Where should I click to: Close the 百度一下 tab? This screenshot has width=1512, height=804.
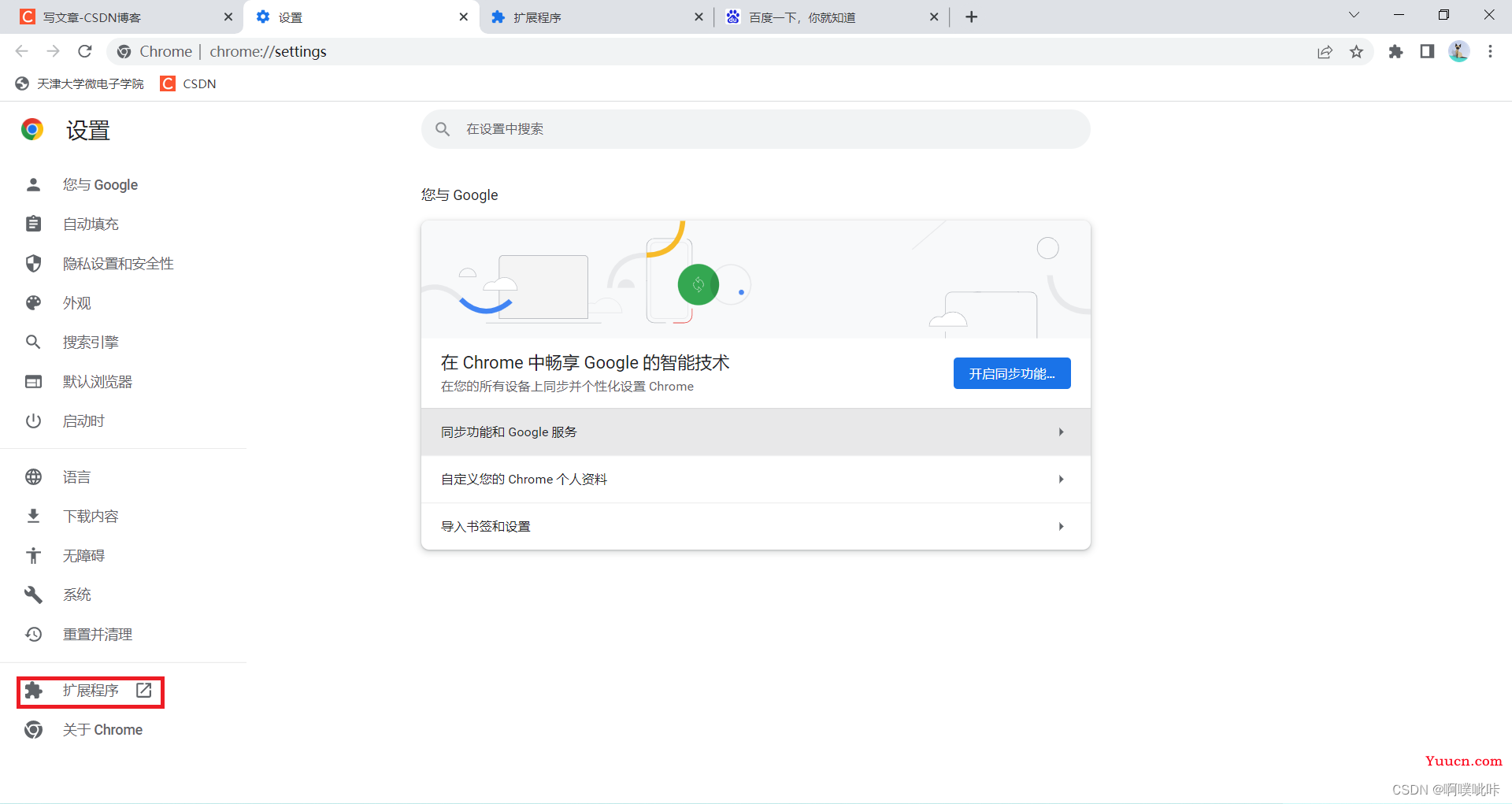click(934, 17)
